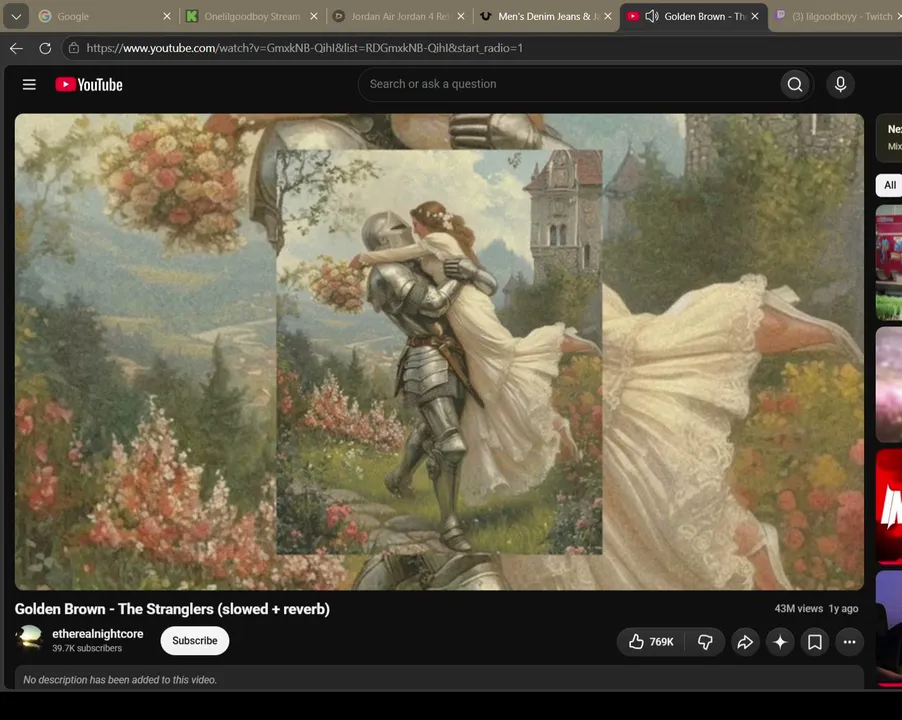Open the YouTube guide hamburger menu
Viewport: 902px width, 720px height.
[x=29, y=85]
